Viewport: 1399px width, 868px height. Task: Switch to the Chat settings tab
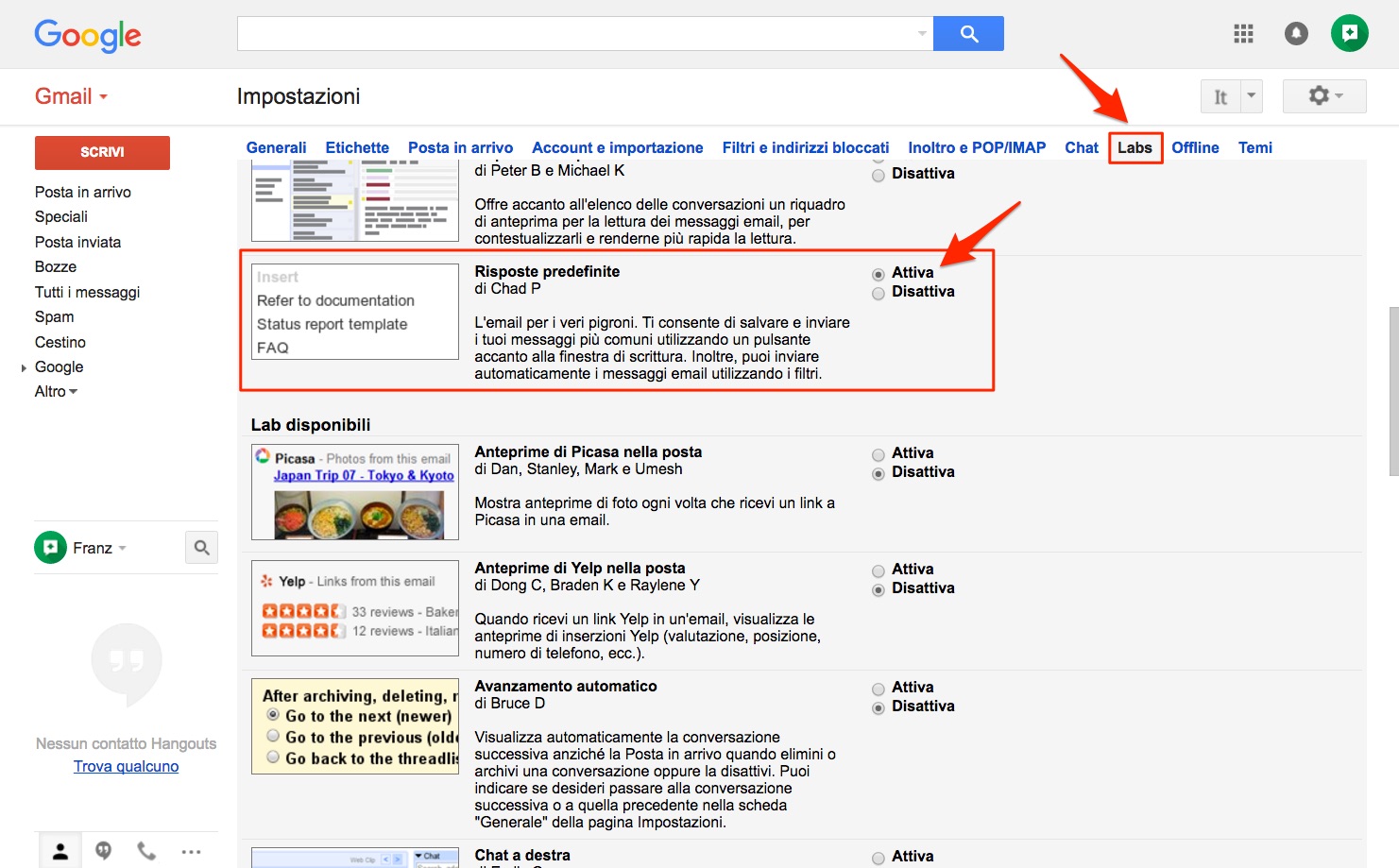click(1082, 147)
